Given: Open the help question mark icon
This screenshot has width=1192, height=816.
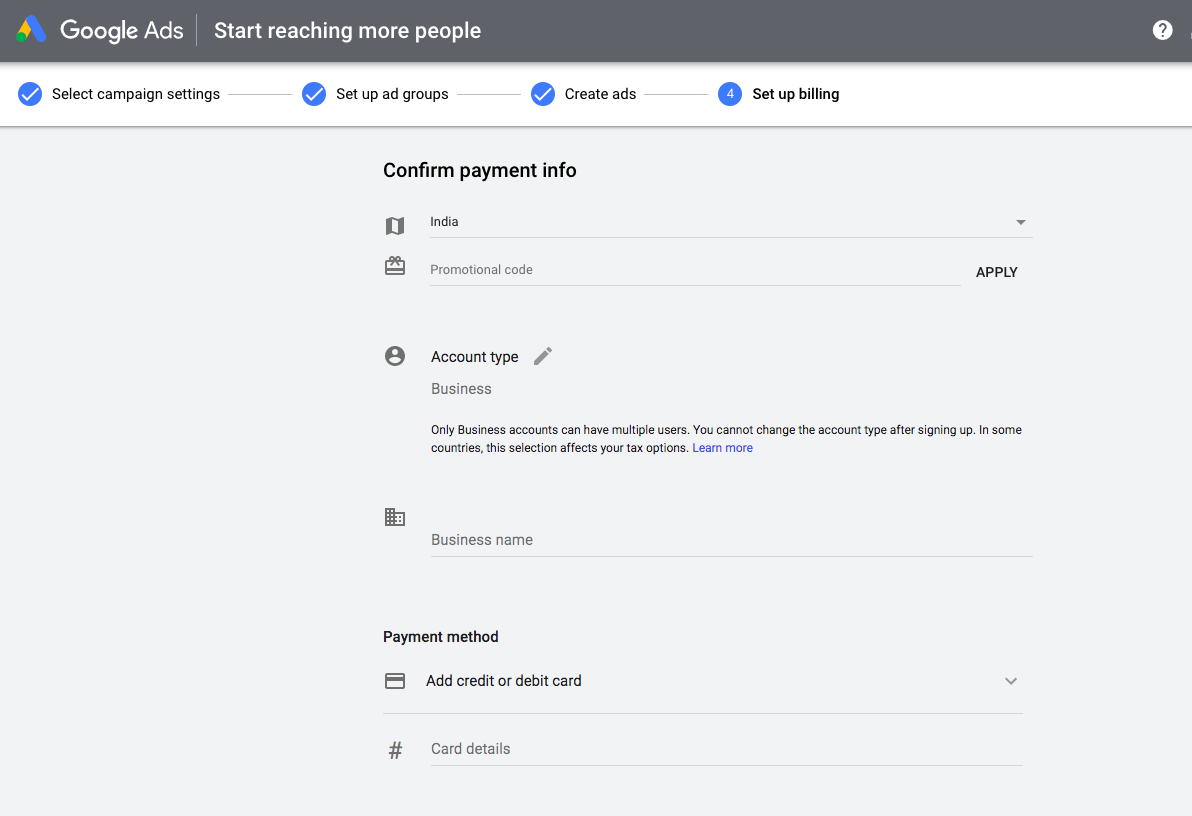Looking at the screenshot, I should point(1162,30).
